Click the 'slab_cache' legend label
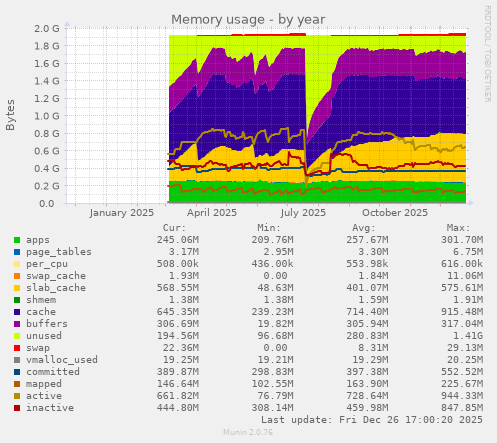This screenshot has height=443, width=497. 56,288
